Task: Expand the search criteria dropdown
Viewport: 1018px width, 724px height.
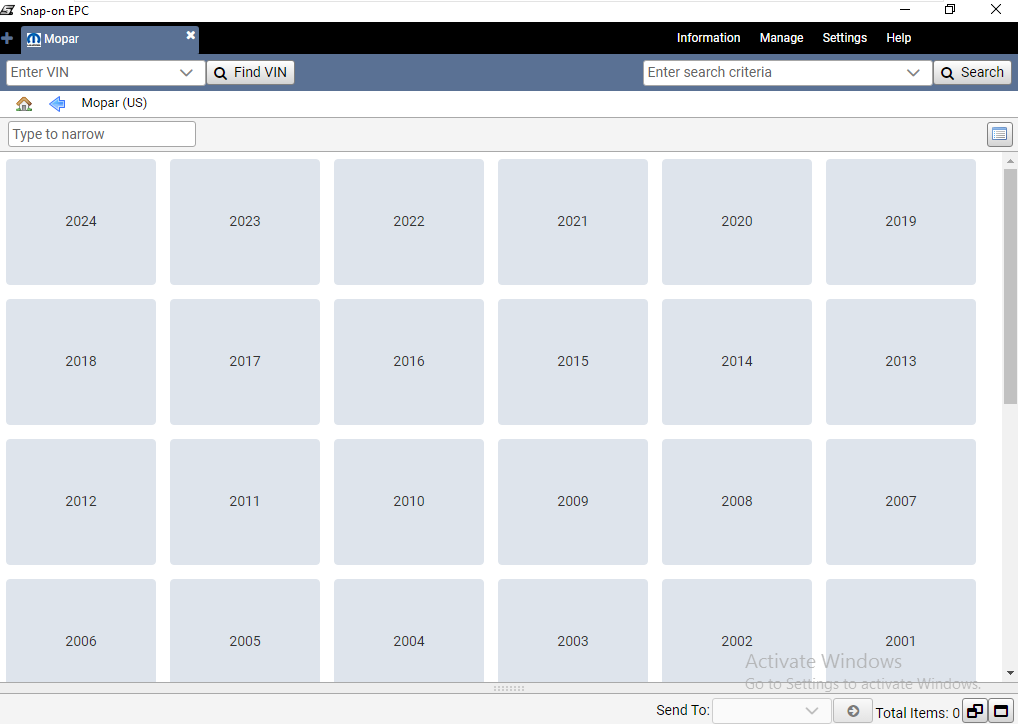Action: [913, 73]
